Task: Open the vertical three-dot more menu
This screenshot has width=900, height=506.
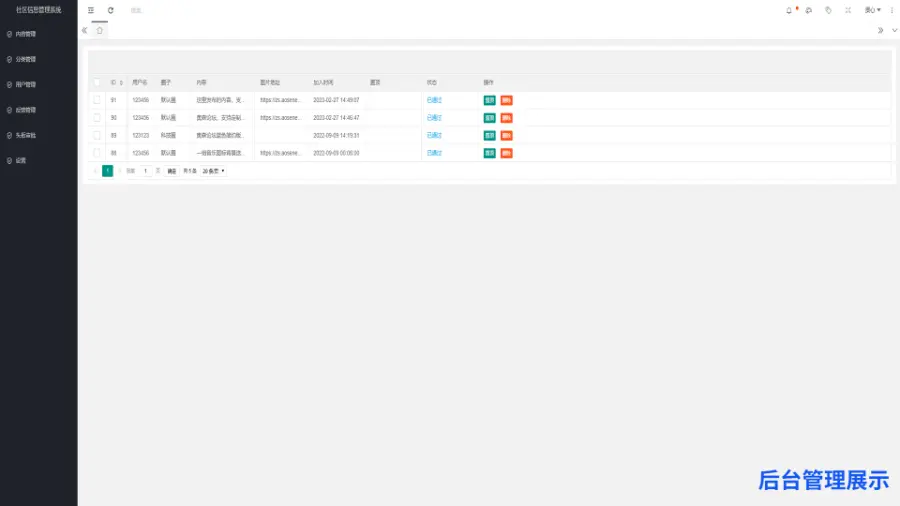Action: click(x=891, y=10)
